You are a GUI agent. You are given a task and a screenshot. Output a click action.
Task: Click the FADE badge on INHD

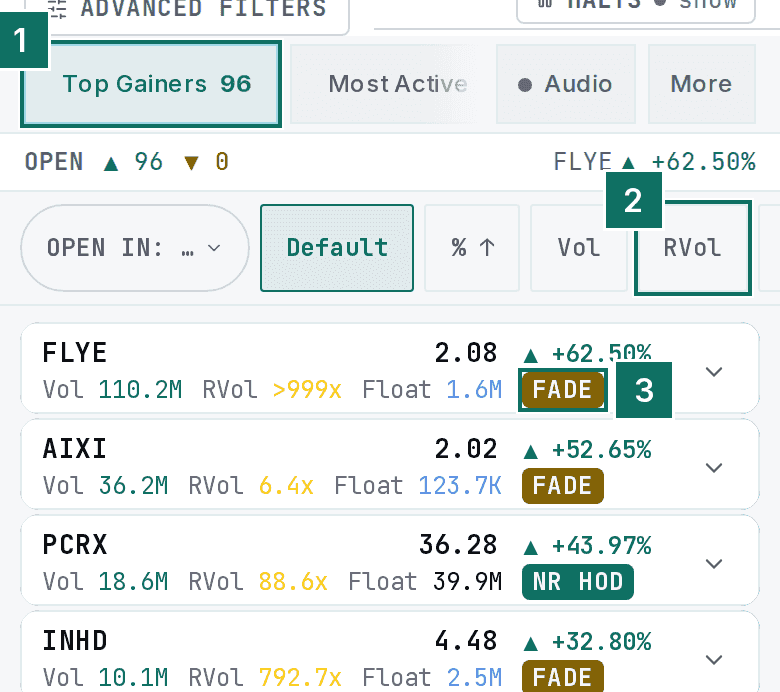[x=563, y=677]
